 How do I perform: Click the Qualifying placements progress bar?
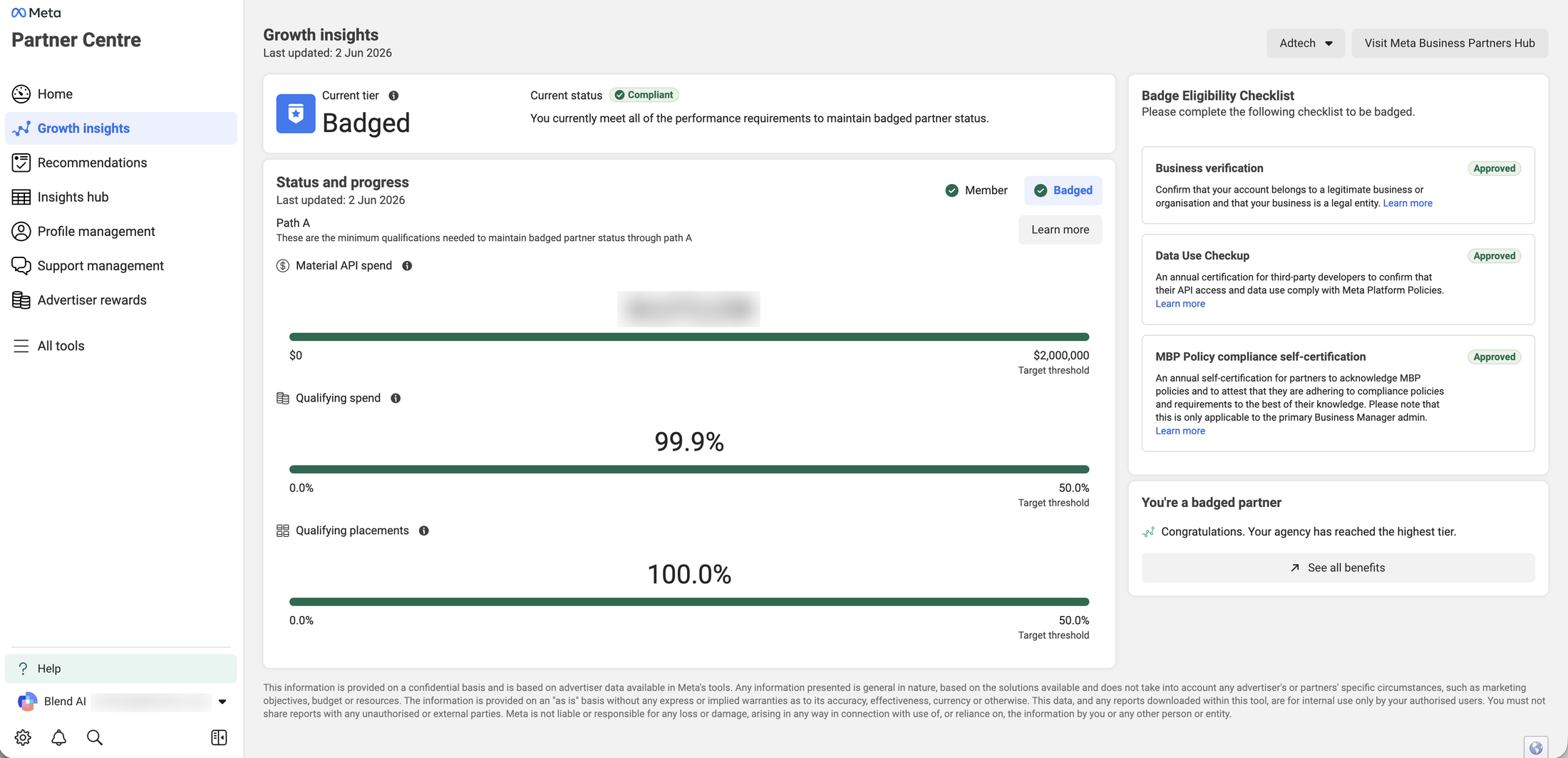tap(689, 602)
